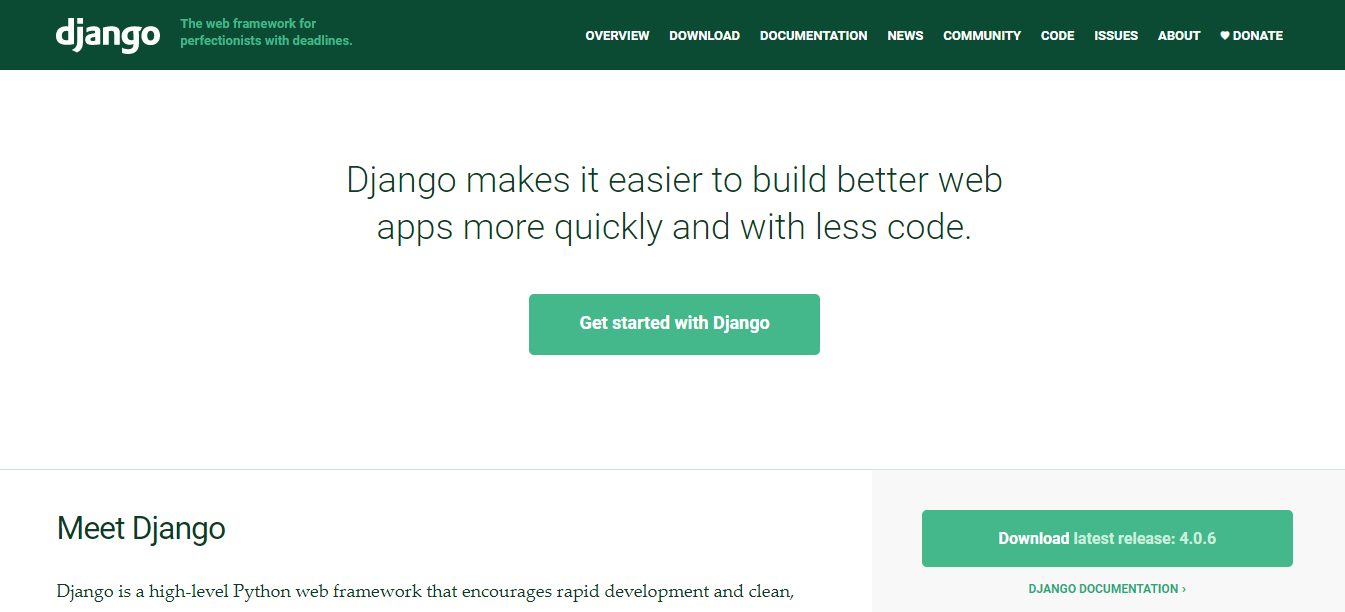Download latest release 4.0.6
The height and width of the screenshot is (612, 1345).
click(1107, 539)
